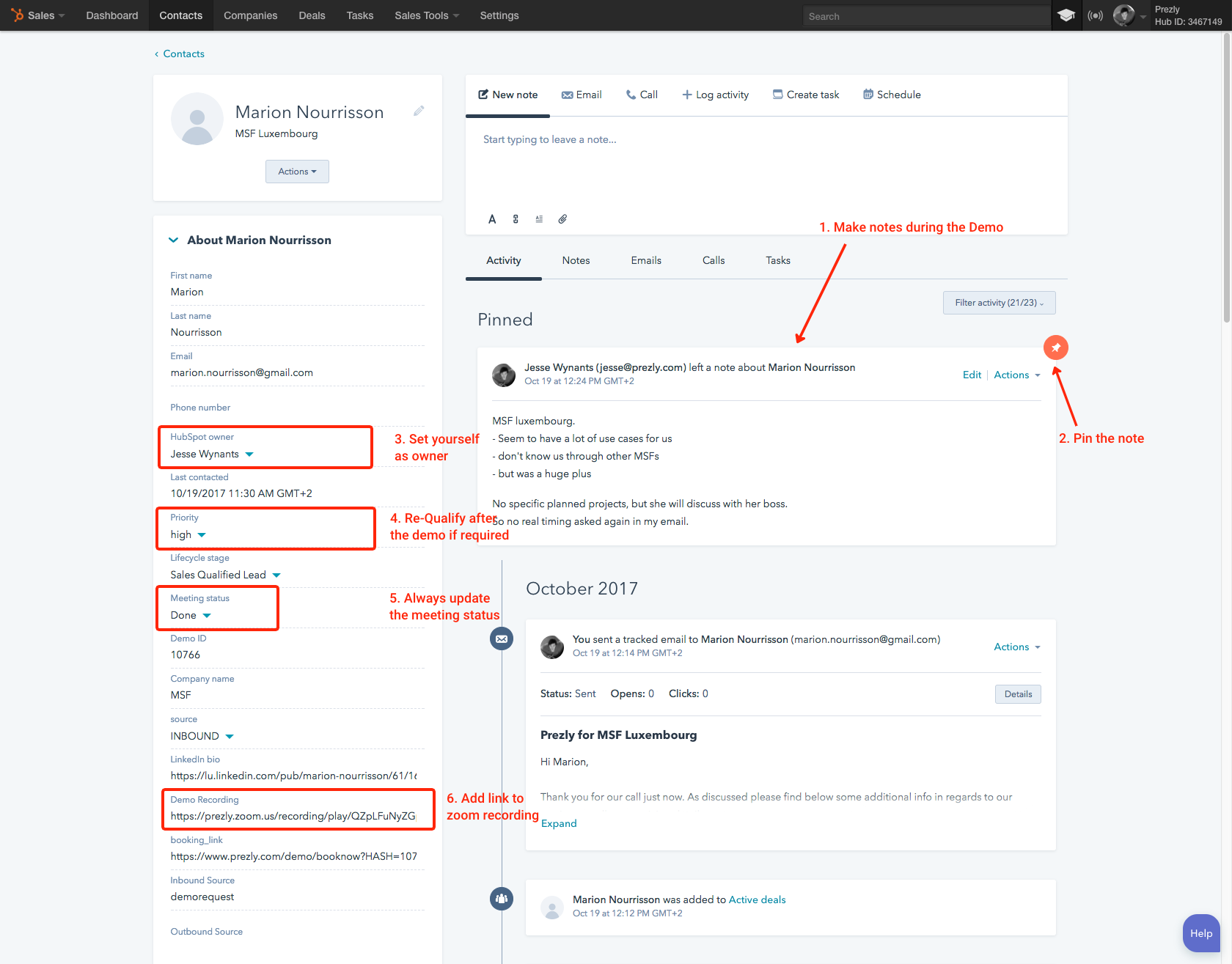Open the Email composer tab
Screen dimensions: 1232x964
pos(582,95)
